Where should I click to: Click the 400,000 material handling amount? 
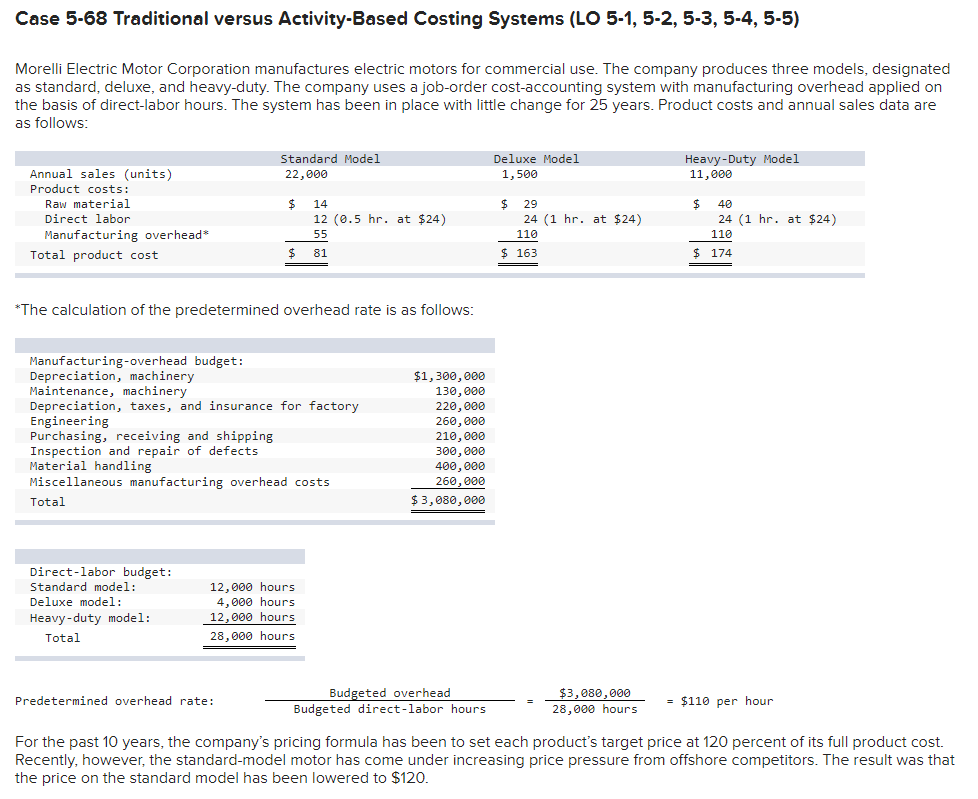pos(460,466)
